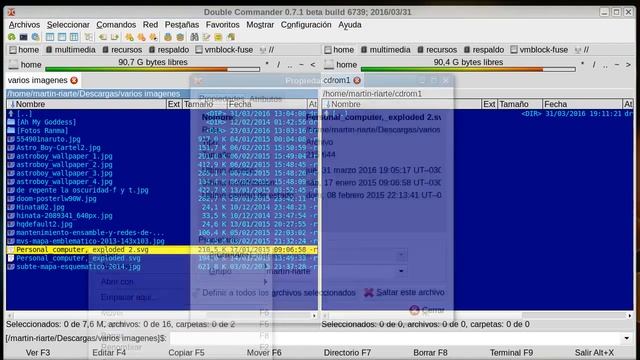Click the middle of three panel view-mode icons
Screen dimensions: 640x360
(x=62, y=37)
